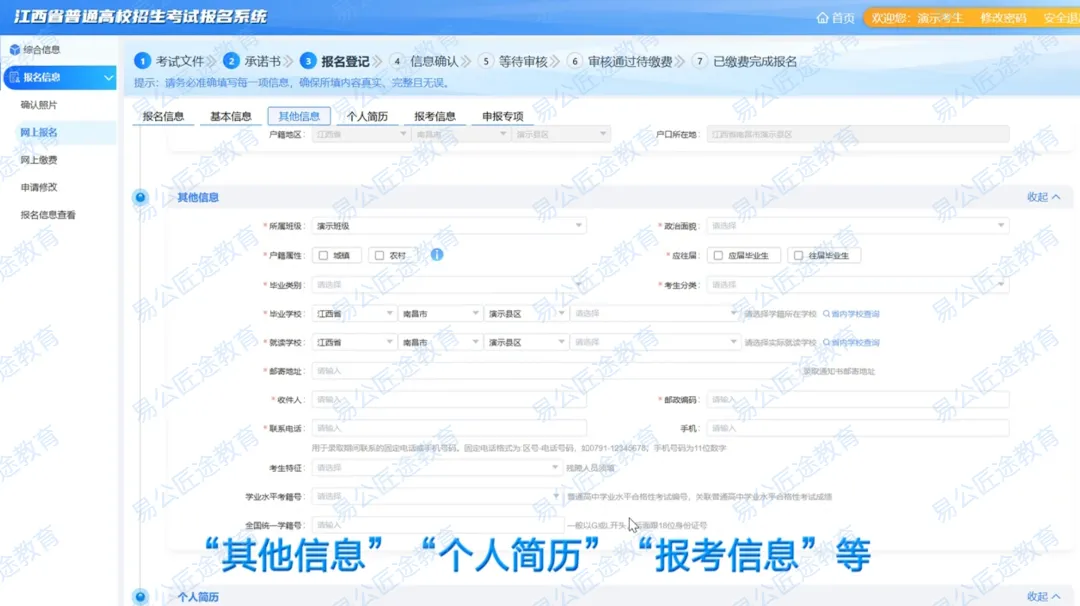Open the 考生分类 dropdown
The height and width of the screenshot is (606, 1080).
858,284
